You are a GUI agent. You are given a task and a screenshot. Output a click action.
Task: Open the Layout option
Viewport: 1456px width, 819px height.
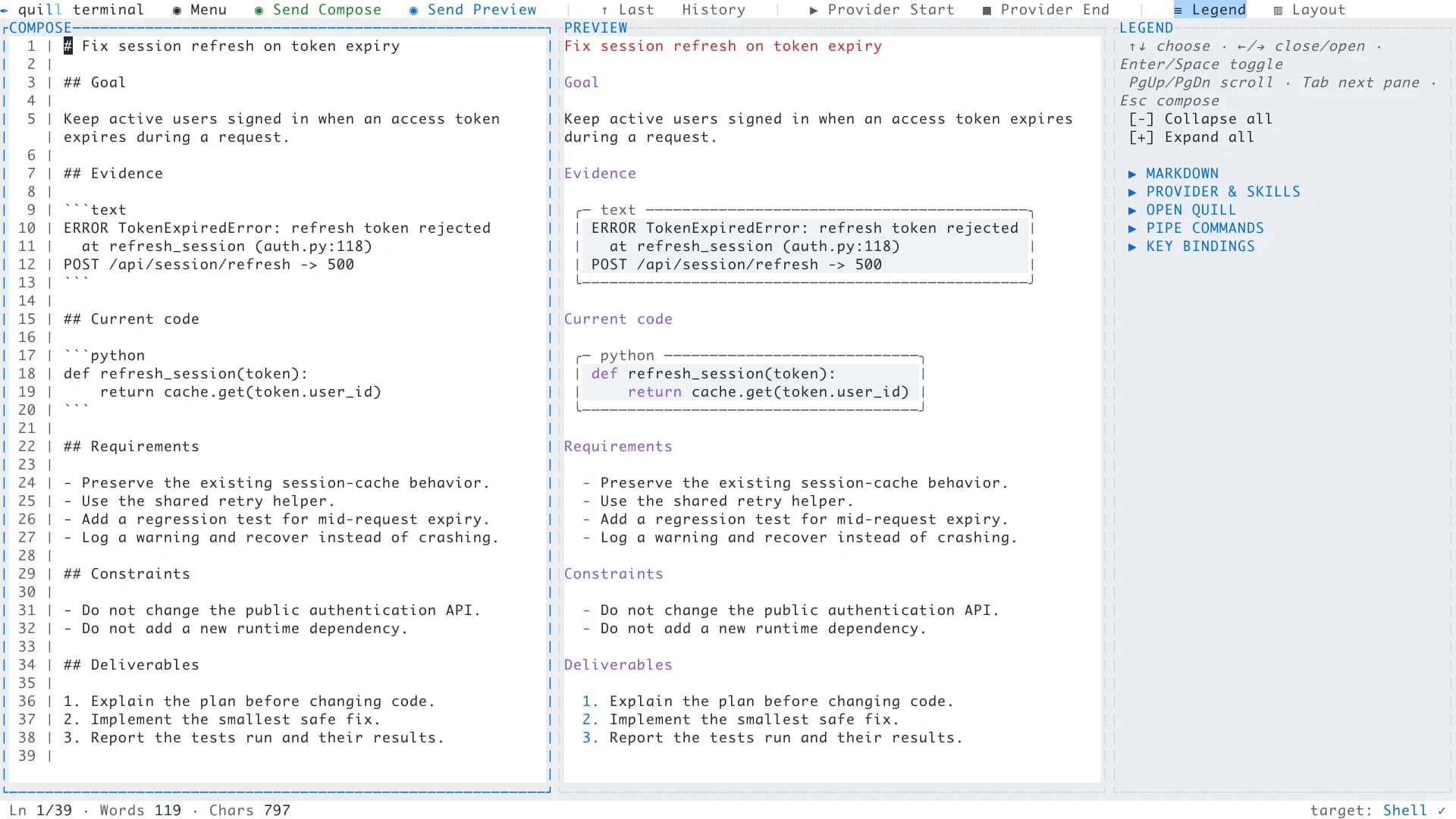[x=1310, y=10]
